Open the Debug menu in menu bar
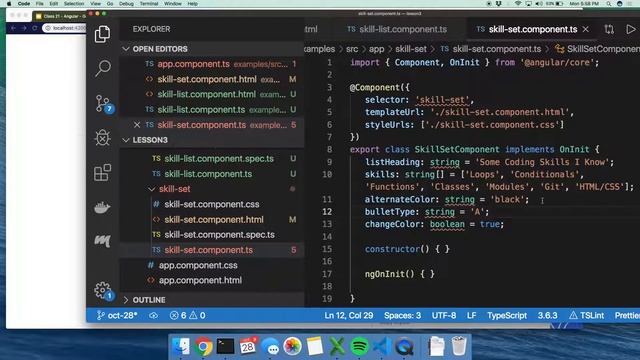The height and width of the screenshot is (360, 640). 126,4
